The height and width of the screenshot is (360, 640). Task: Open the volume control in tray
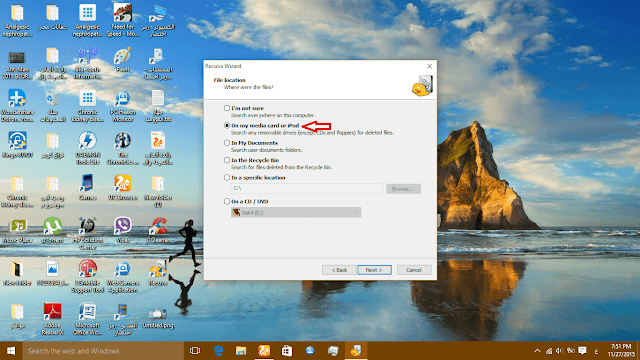coord(560,351)
